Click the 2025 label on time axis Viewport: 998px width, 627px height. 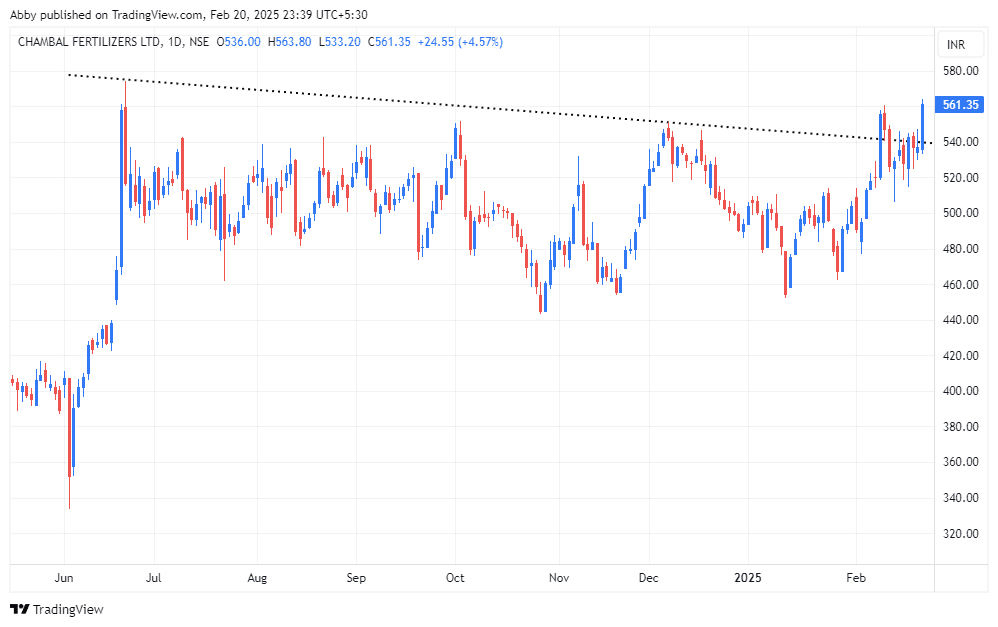[x=748, y=578]
